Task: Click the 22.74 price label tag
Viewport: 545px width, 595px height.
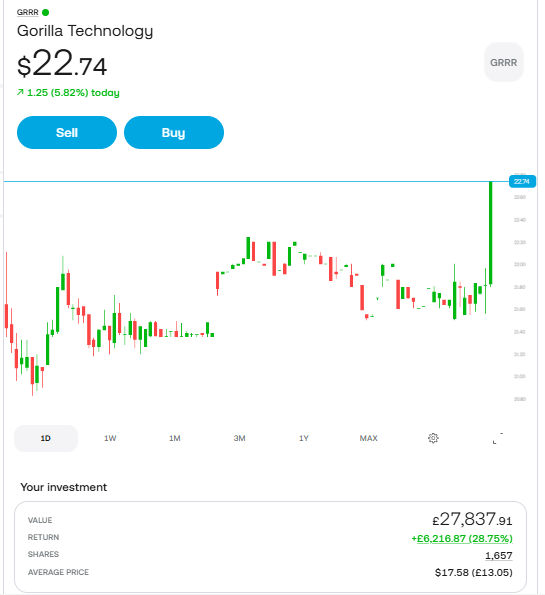Action: (x=522, y=181)
